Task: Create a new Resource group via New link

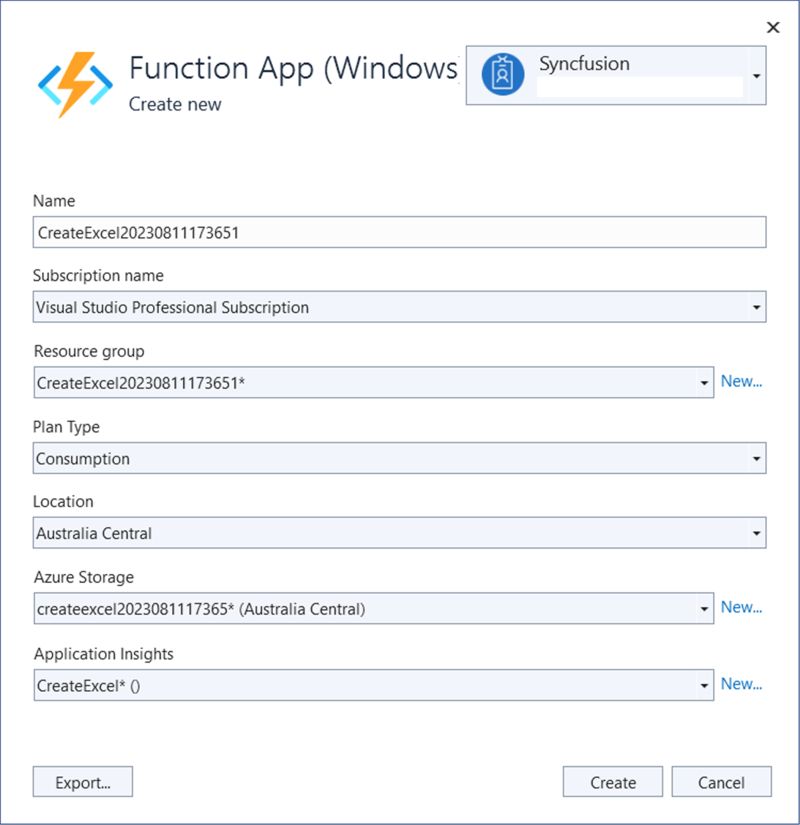Action: [x=743, y=381]
